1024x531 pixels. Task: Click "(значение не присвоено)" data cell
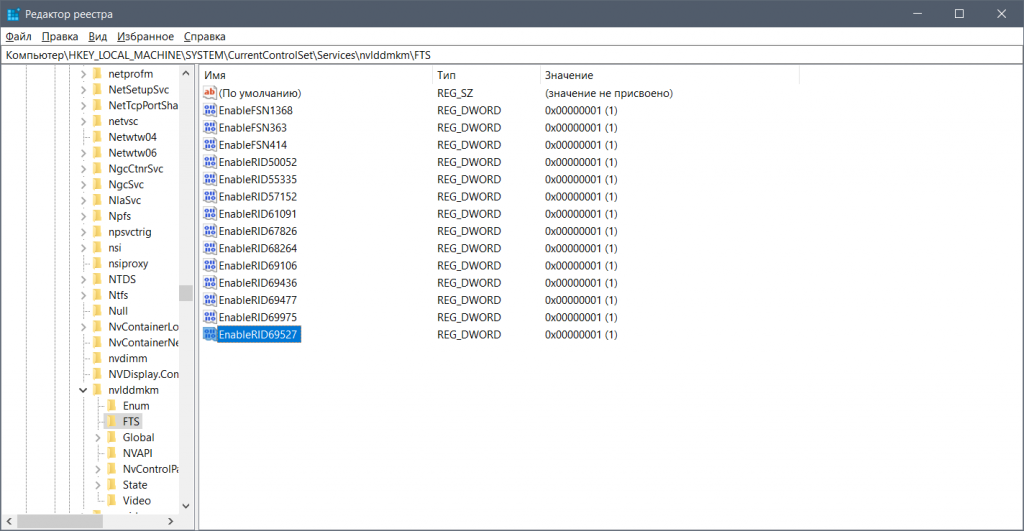pyautogui.click(x=609, y=93)
